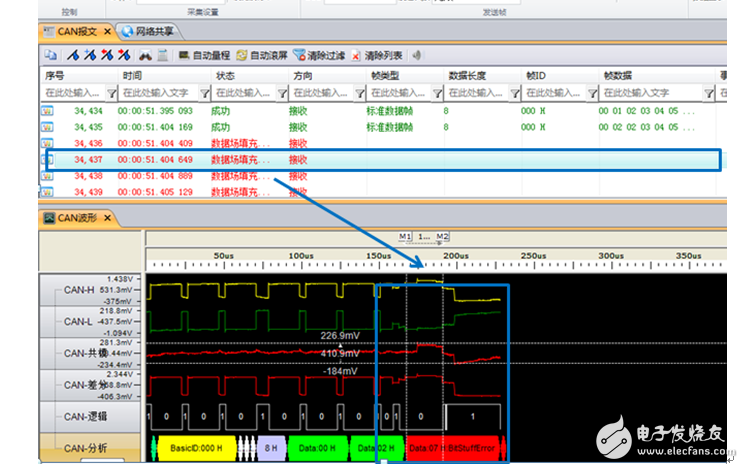The image size is (744, 468).
Task: Select error row 34,436
Action: [382, 143]
